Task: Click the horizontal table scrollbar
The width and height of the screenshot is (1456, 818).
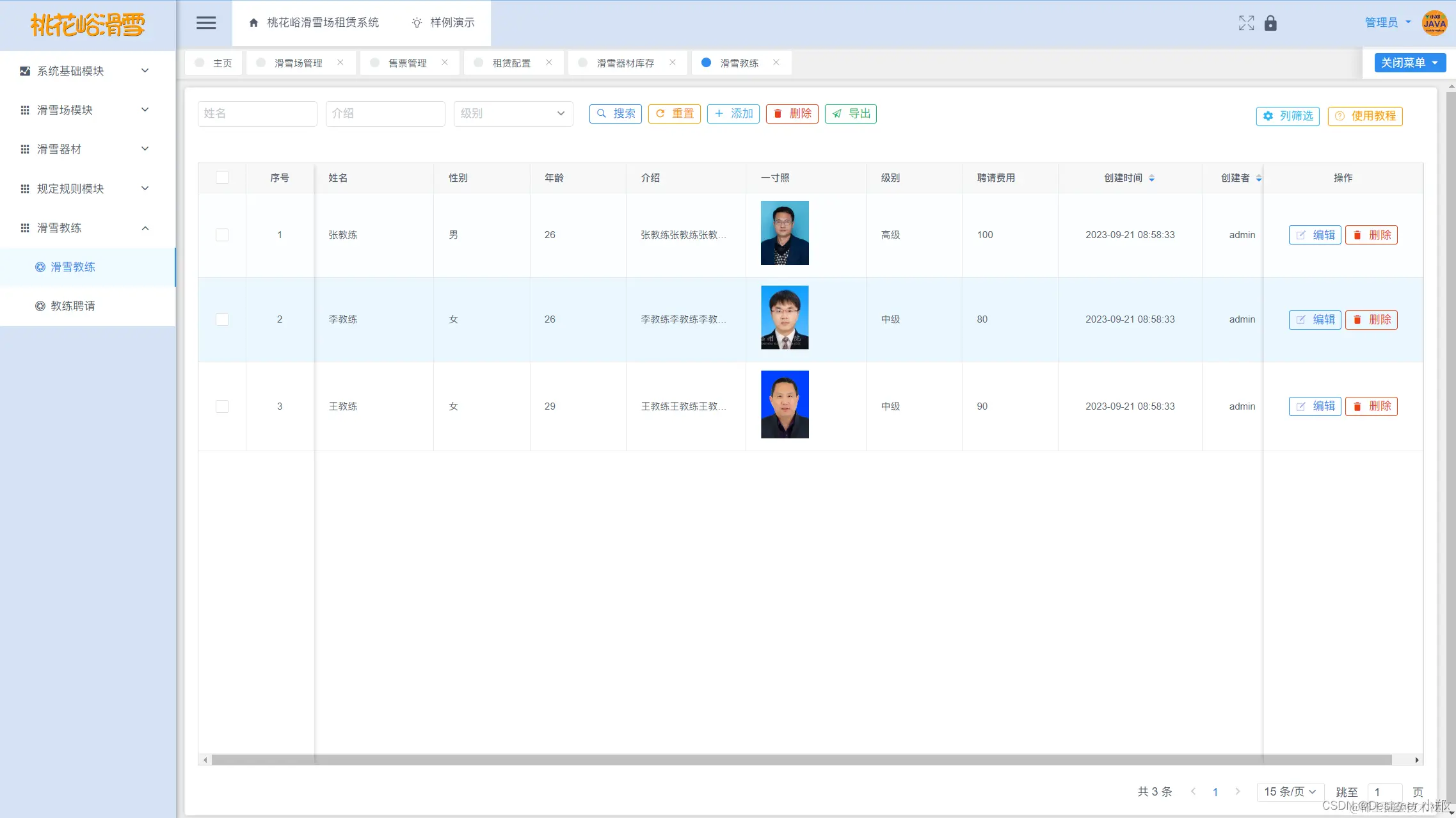Action: pos(800,760)
